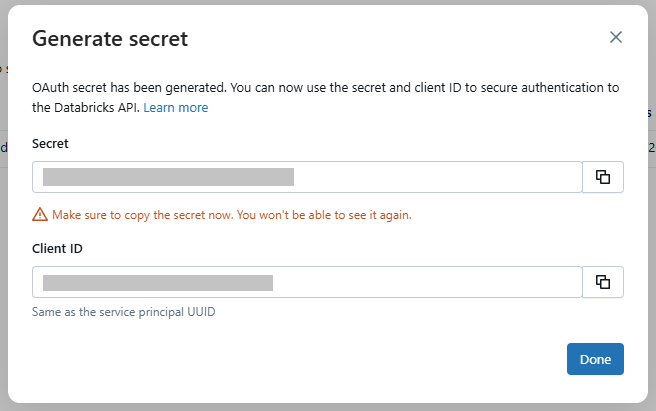
Task: Click the service principal UUID hint text
Action: [x=124, y=312]
